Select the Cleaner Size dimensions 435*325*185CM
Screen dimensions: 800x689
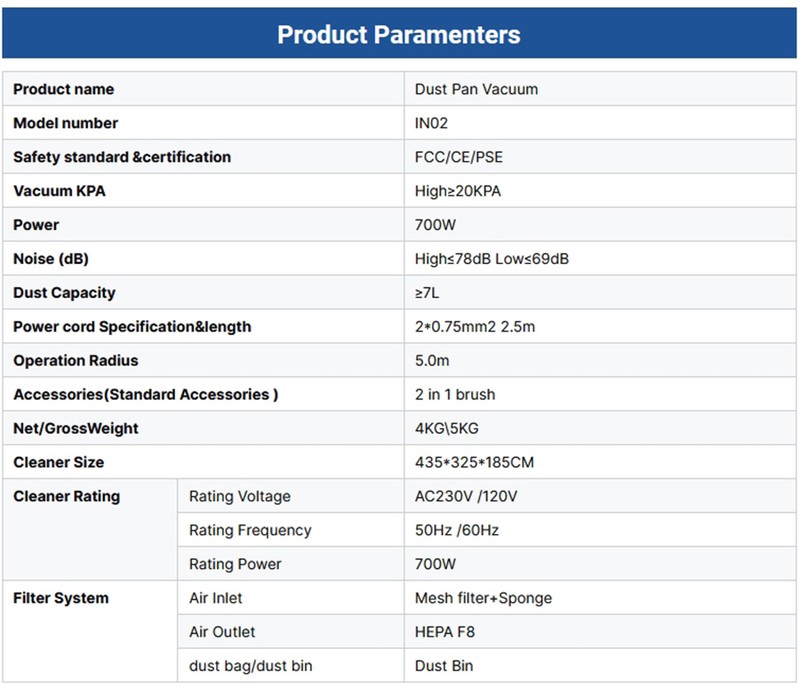point(474,462)
